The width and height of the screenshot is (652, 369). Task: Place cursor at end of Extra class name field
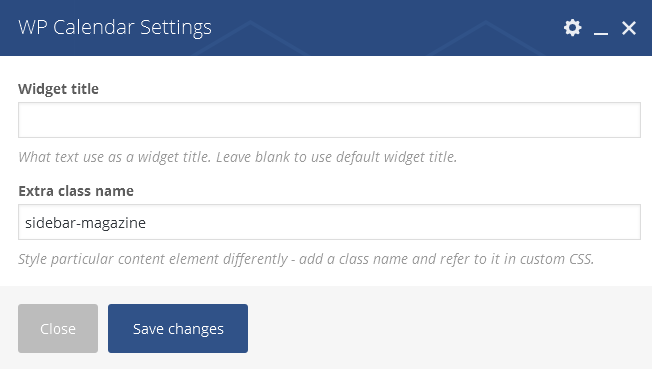624,222
